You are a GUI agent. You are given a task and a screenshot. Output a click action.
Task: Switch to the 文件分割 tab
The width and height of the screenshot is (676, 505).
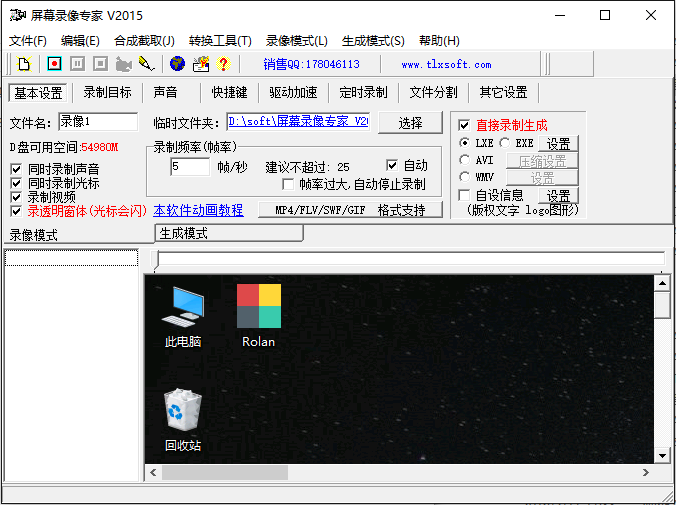[x=433, y=92]
